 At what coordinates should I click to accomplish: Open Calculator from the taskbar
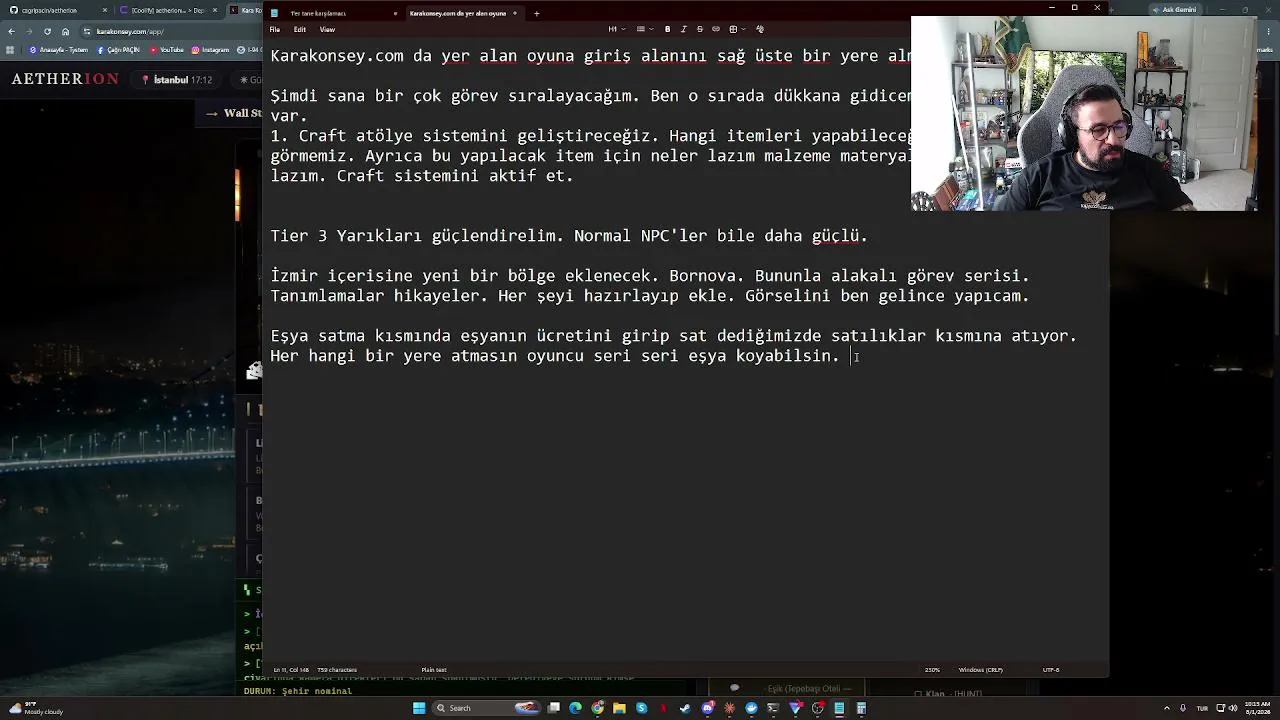pyautogui.click(x=861, y=708)
